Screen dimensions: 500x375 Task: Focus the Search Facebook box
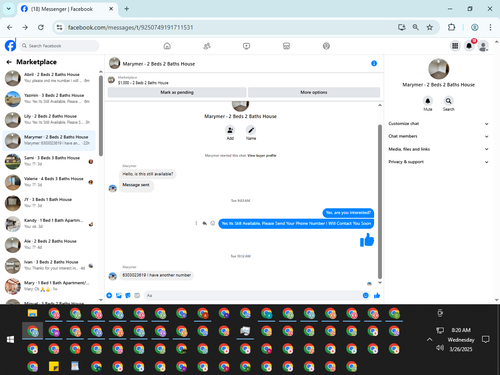59,46
